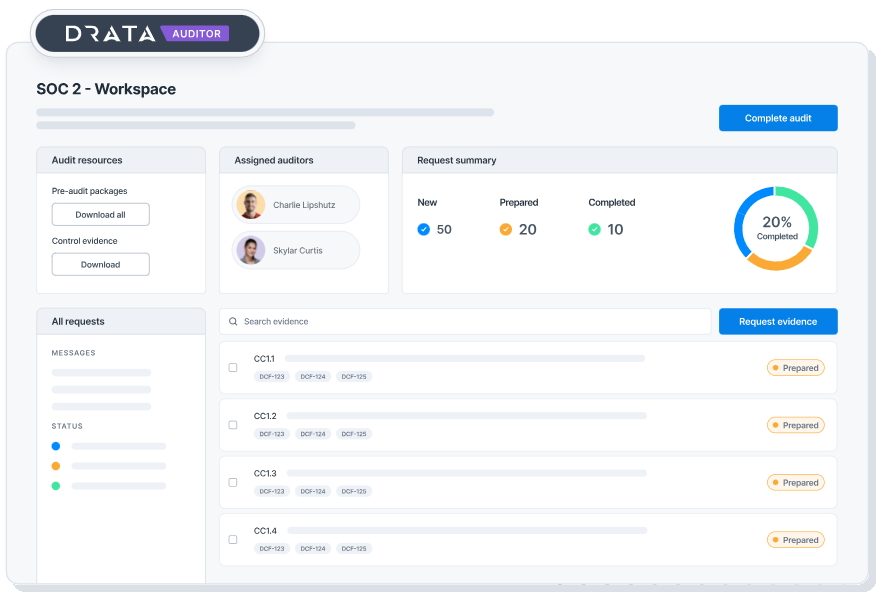Select the CC1.2 row checkbox
Screen dimensions: 886x605
coord(233,425)
